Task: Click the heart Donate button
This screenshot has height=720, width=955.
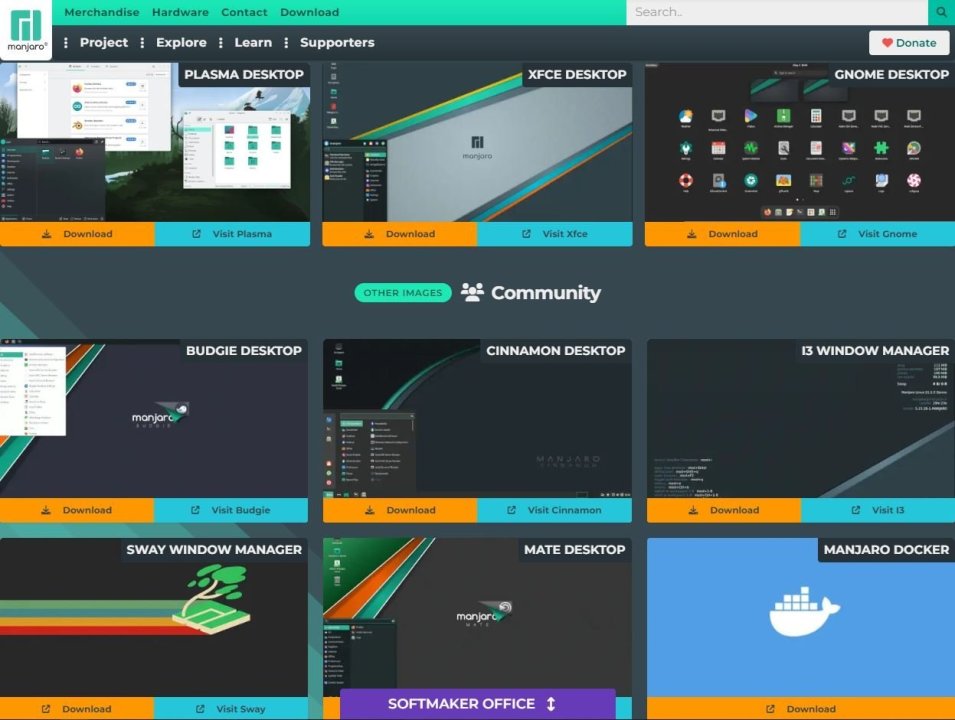Action: coord(909,43)
